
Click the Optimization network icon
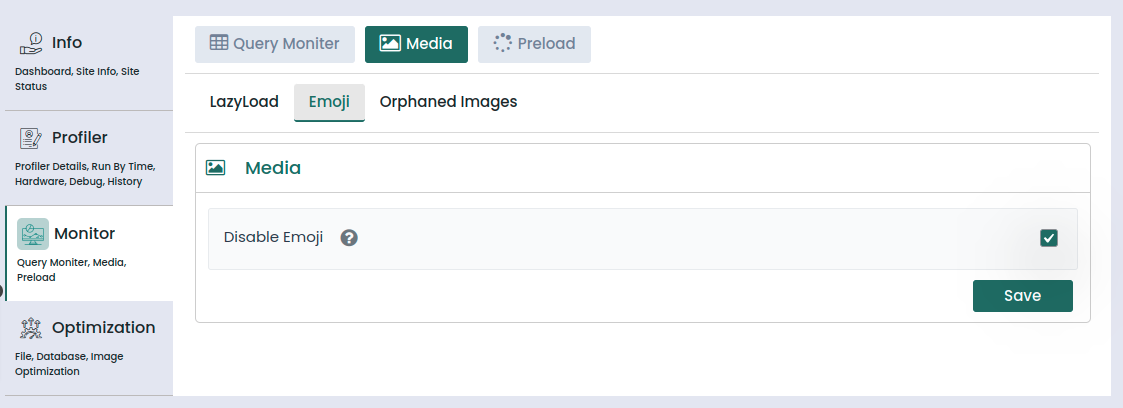click(x=31, y=328)
